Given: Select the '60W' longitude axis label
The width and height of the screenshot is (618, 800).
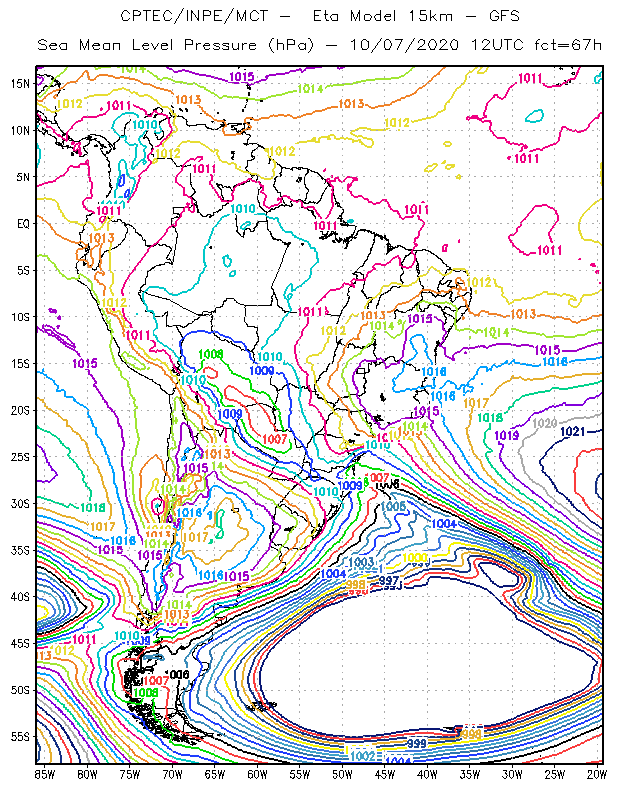Looking at the screenshot, I should click(x=257, y=775).
